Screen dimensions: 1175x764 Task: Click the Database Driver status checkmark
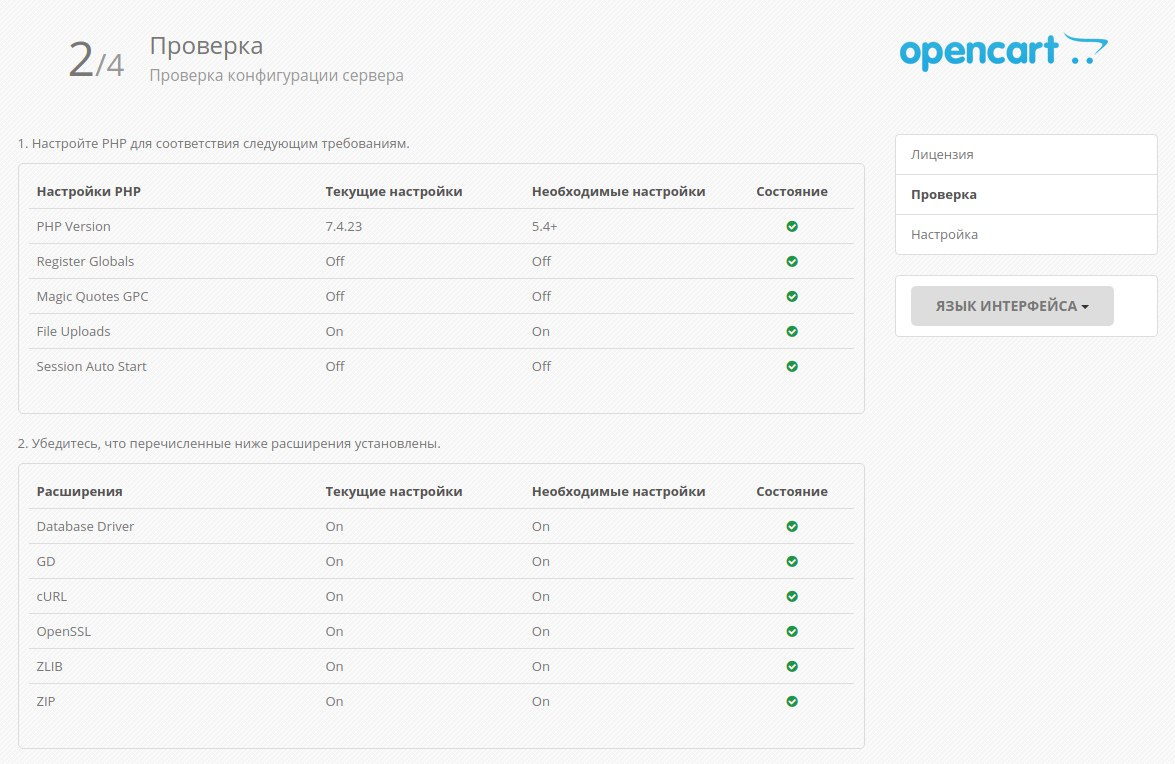pyautogui.click(x=792, y=527)
